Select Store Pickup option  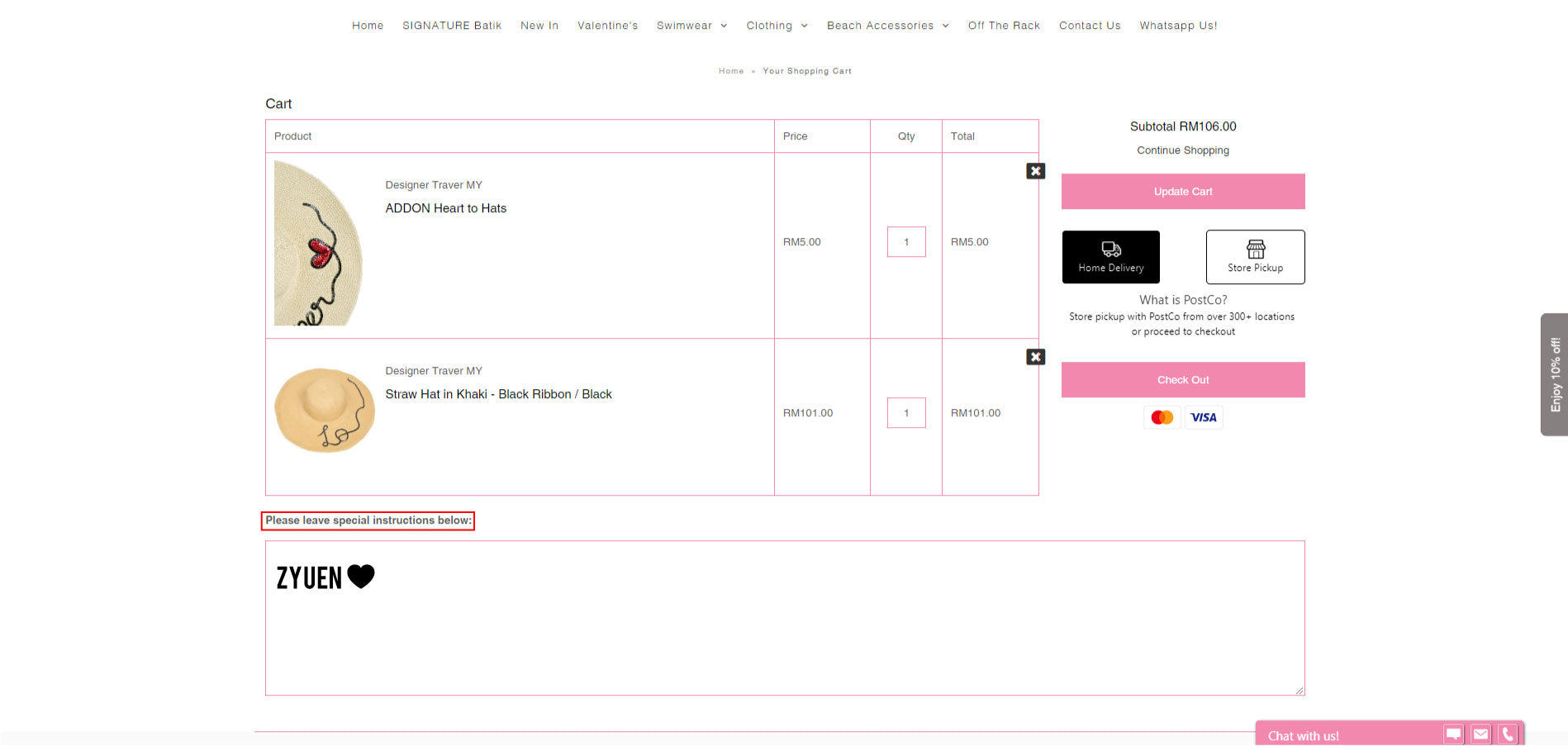[1256, 257]
